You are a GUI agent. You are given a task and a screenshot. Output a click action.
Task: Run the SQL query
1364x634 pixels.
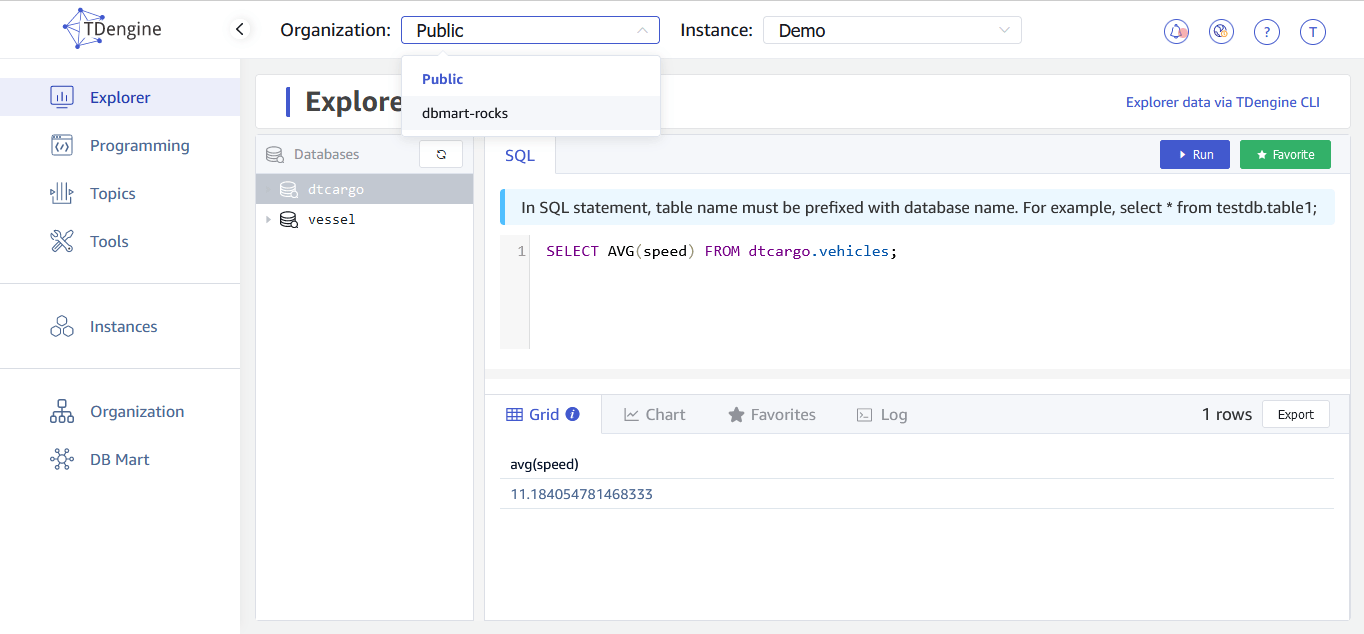tap(1194, 154)
